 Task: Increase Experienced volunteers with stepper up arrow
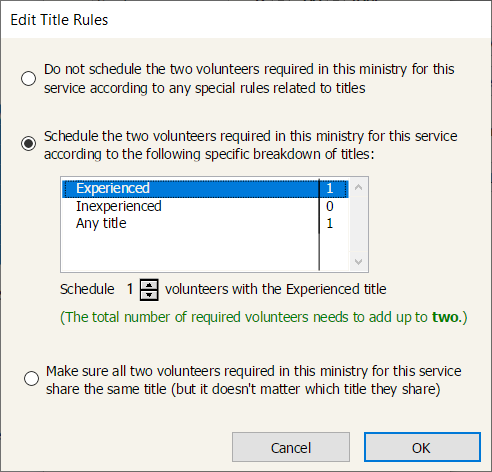tap(149, 285)
